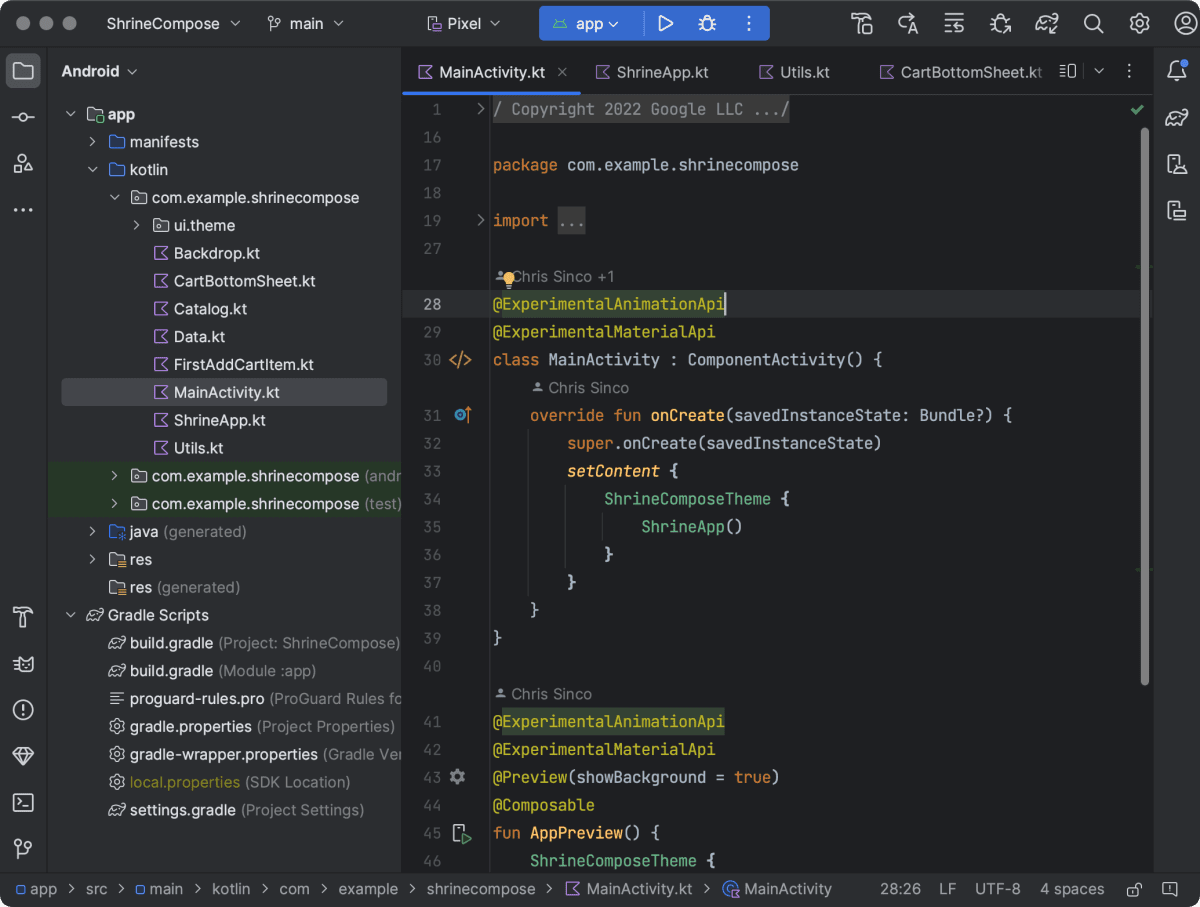
Task: Switch to the ShrineApp.kt tab
Action: (x=661, y=71)
